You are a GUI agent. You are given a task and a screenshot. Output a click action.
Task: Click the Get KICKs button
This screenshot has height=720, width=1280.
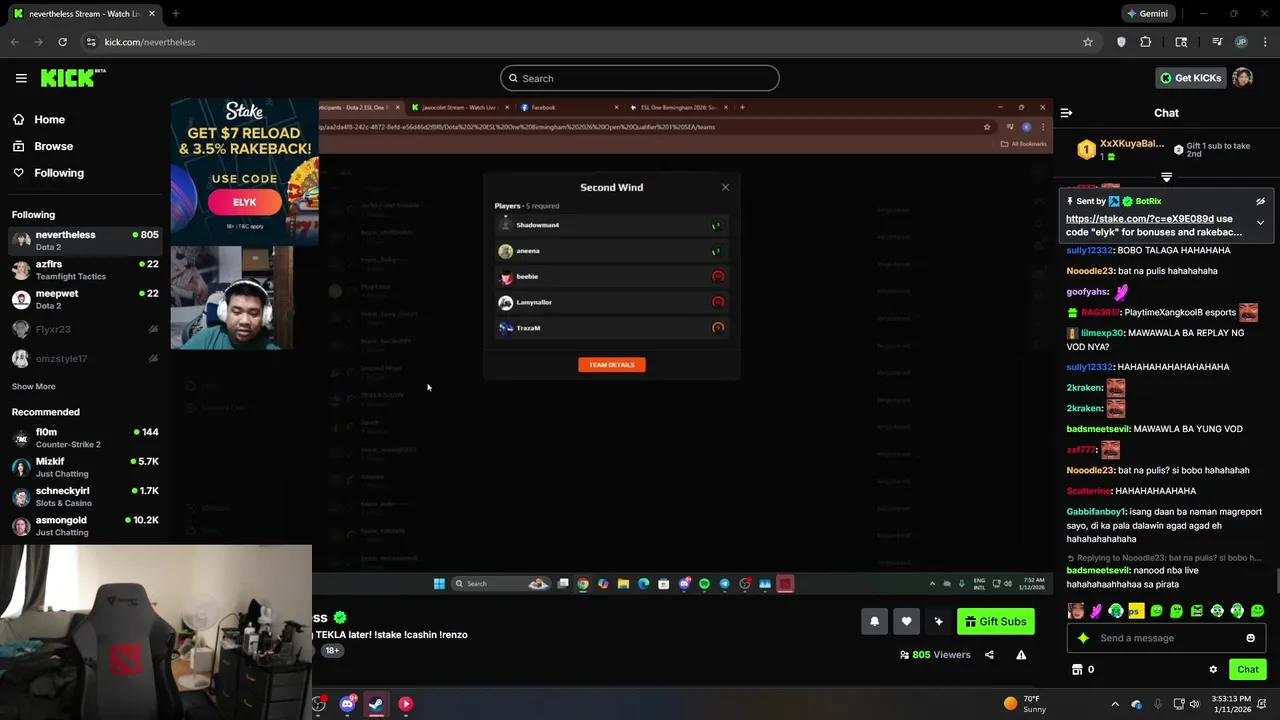pos(1190,78)
